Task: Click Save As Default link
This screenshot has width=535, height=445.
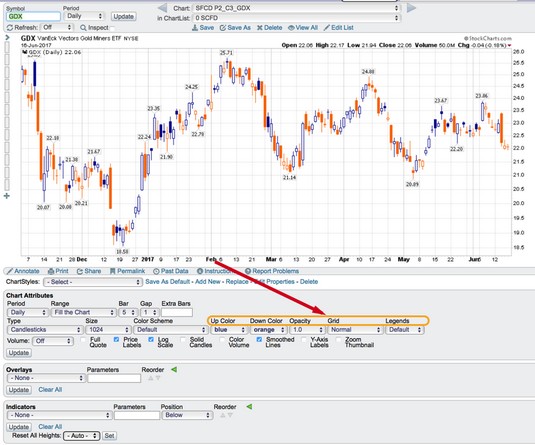Action: click(167, 282)
